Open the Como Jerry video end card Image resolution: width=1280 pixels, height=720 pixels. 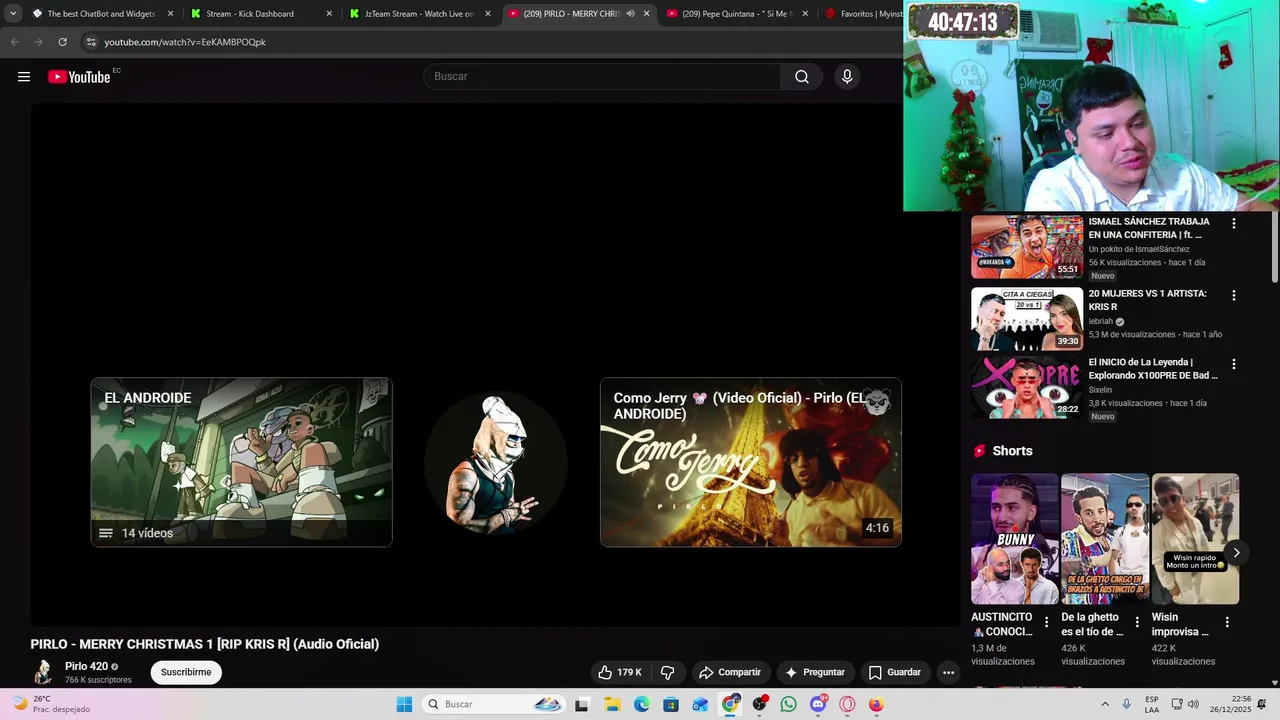[751, 462]
